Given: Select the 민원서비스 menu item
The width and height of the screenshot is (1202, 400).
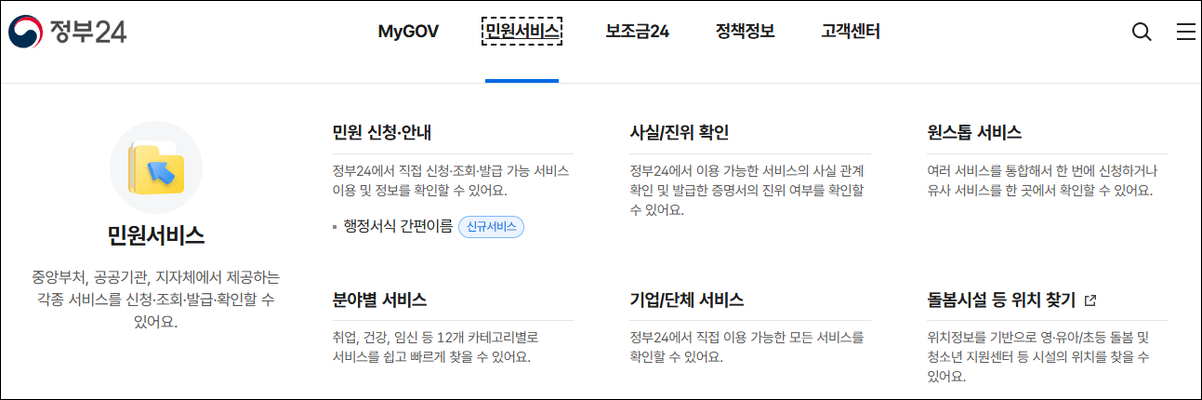Looking at the screenshot, I should (521, 31).
